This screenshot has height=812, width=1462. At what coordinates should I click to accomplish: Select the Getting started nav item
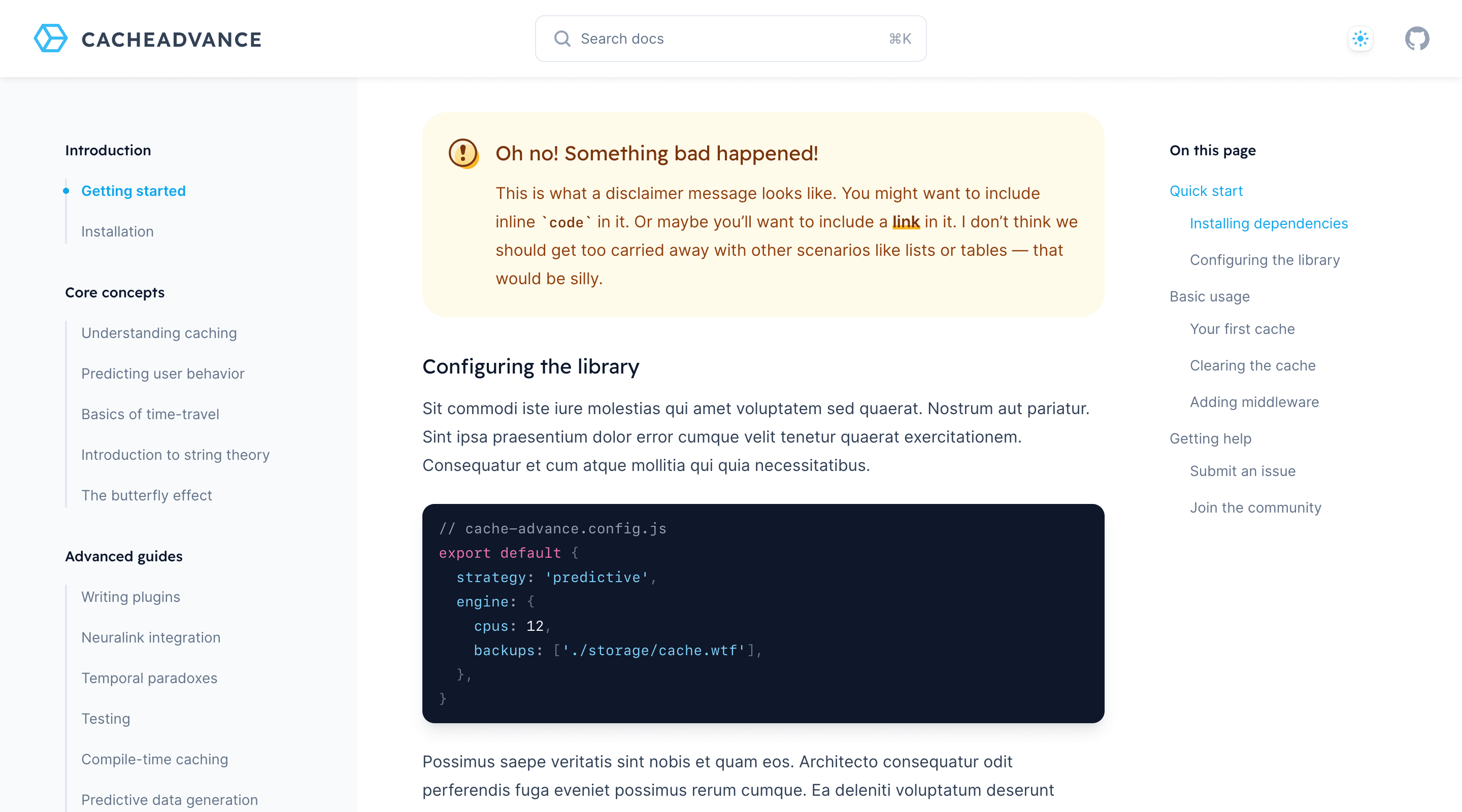[x=134, y=191]
